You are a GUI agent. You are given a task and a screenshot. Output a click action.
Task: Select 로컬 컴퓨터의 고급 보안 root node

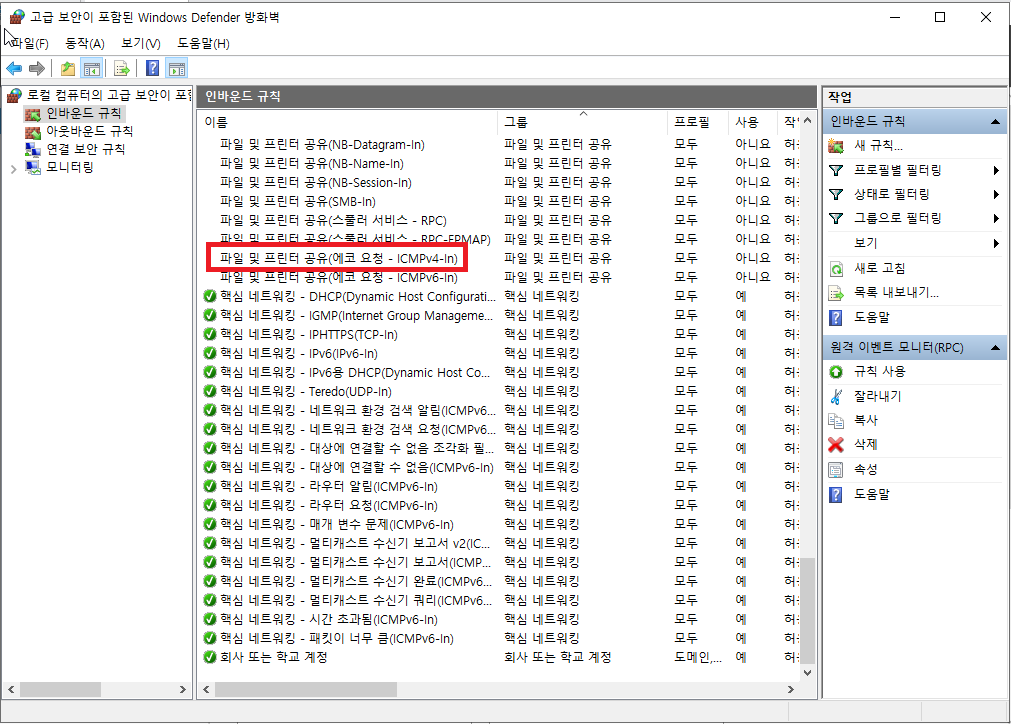pos(108,95)
